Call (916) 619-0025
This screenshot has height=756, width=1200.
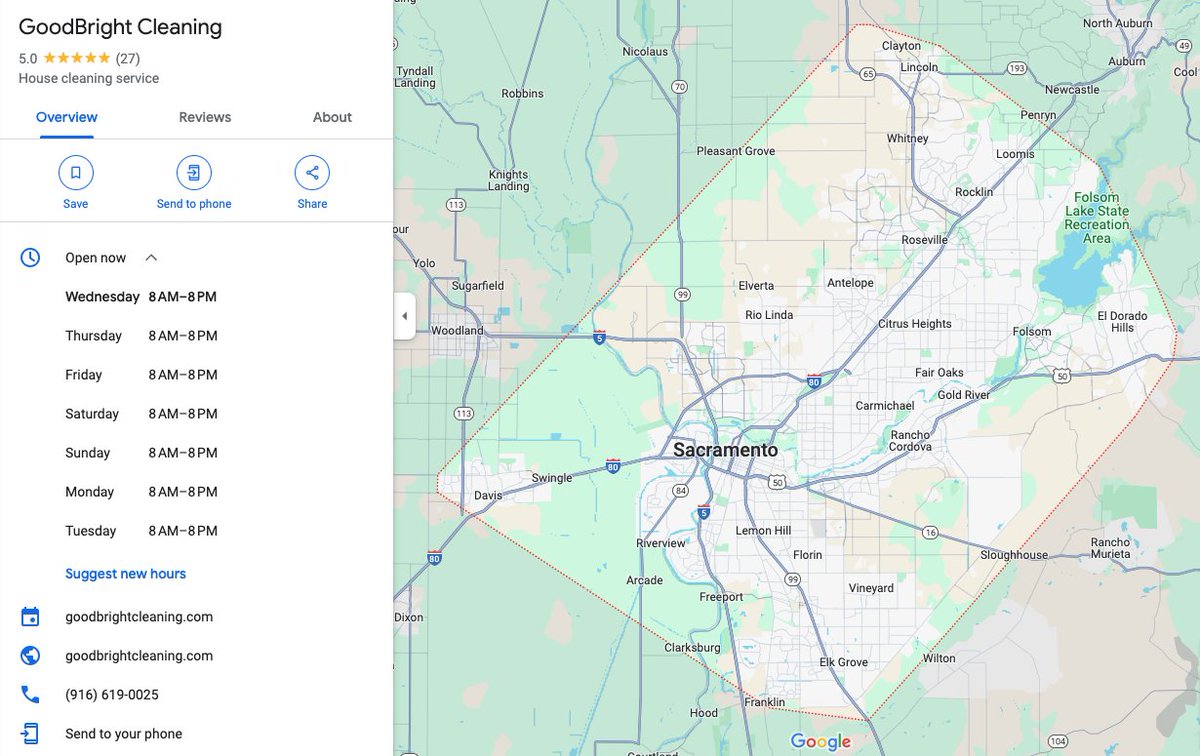pos(112,695)
